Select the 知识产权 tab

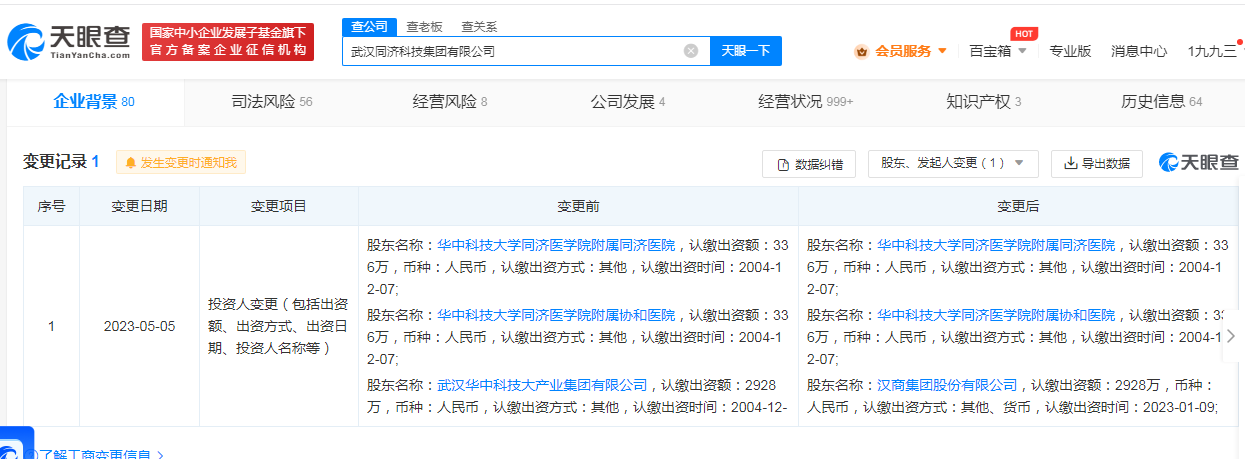pyautogui.click(x=983, y=101)
